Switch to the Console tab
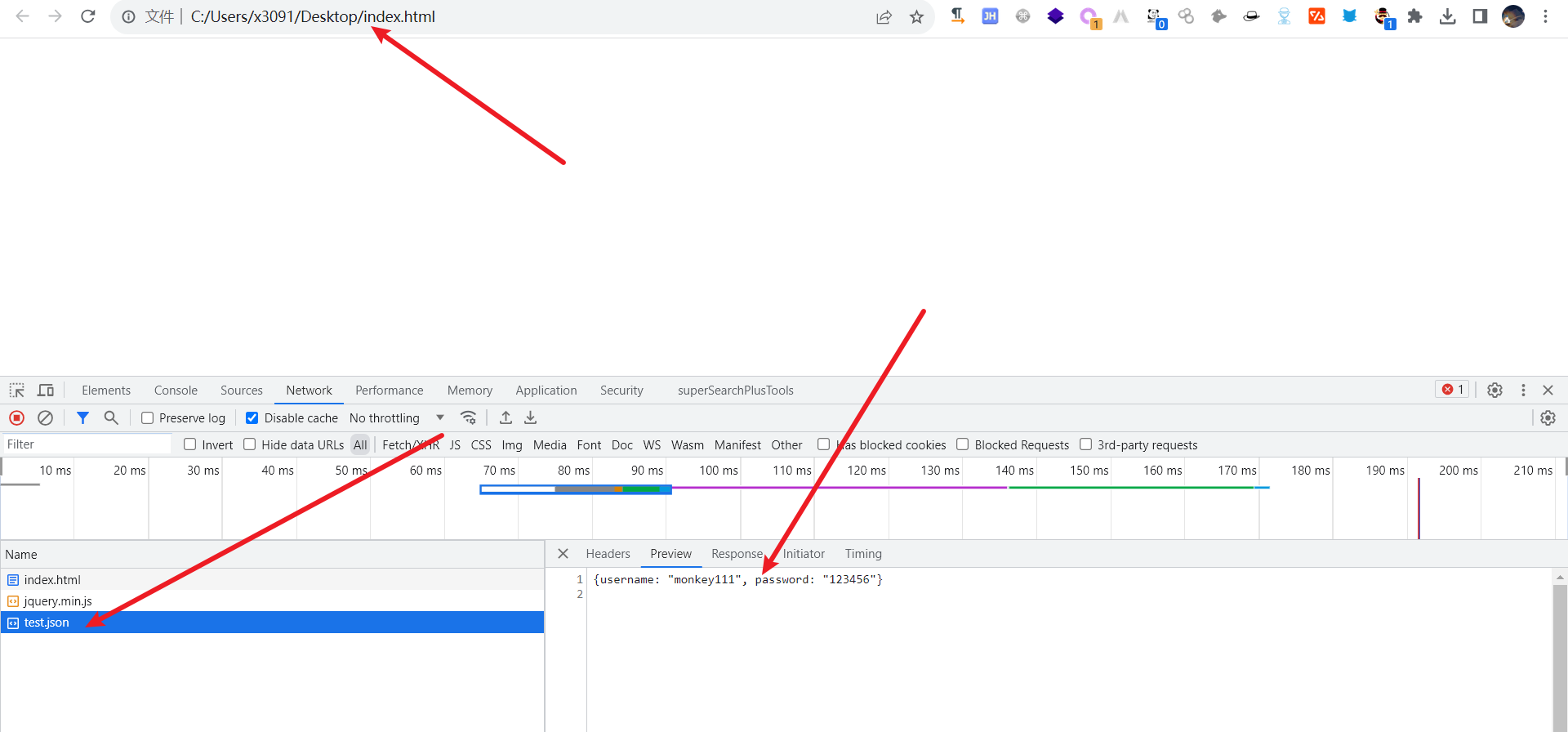This screenshot has height=732, width=1568. [176, 391]
